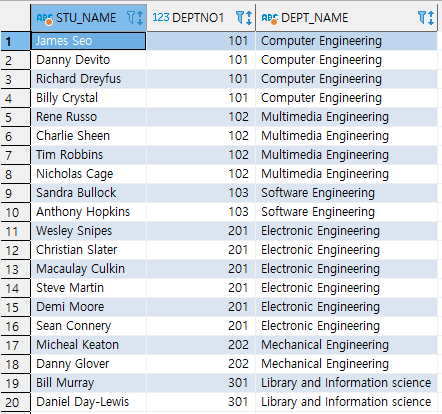This screenshot has width=442, height=414.
Task: Click the 'Danny Glover' cell
Action: coord(88,364)
